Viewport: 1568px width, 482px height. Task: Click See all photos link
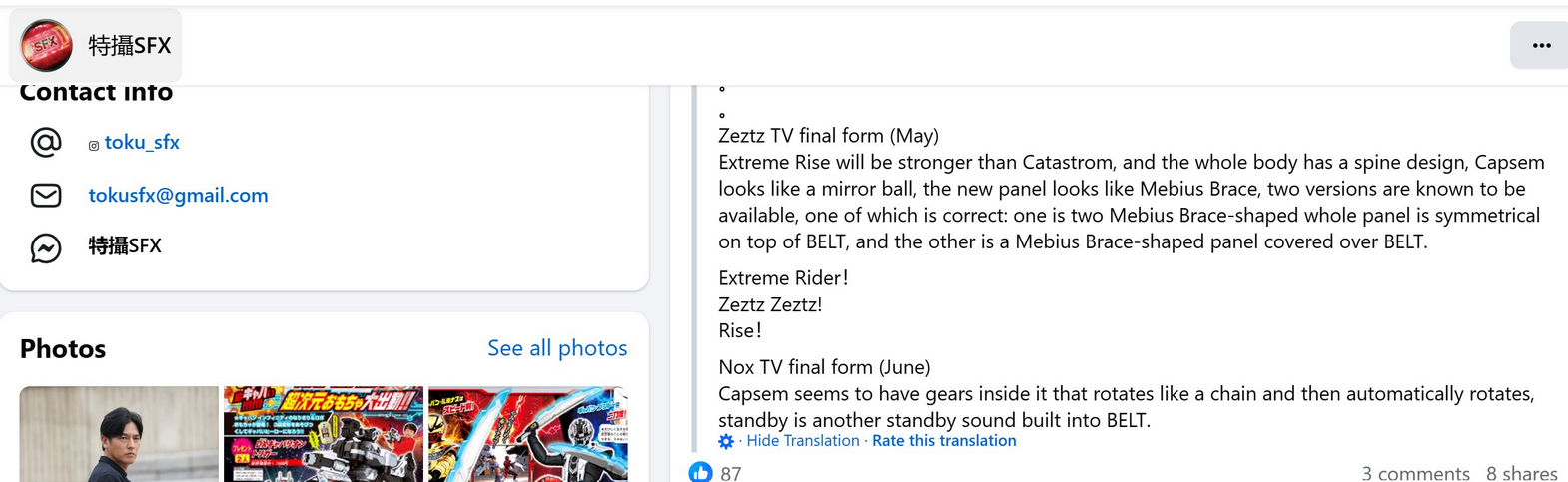pos(557,348)
